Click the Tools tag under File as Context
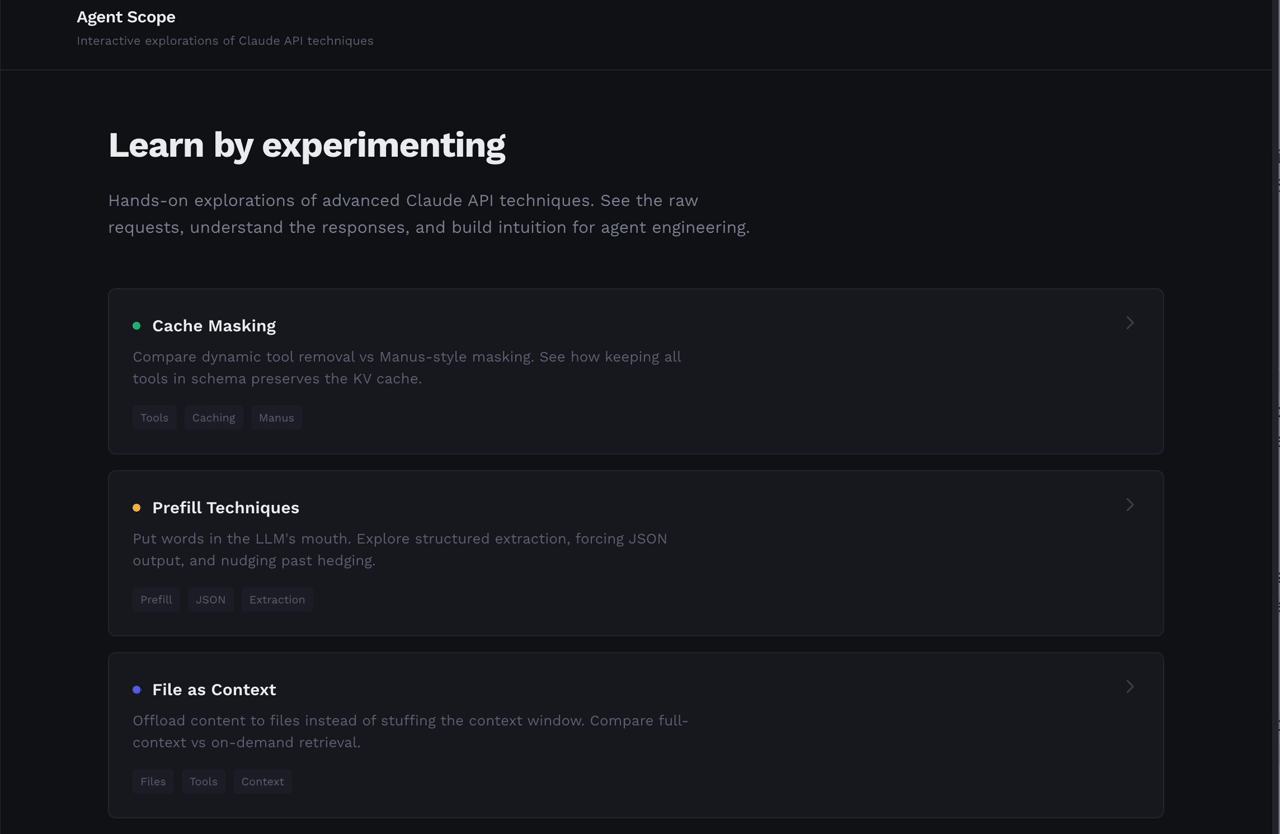 [x=203, y=782]
